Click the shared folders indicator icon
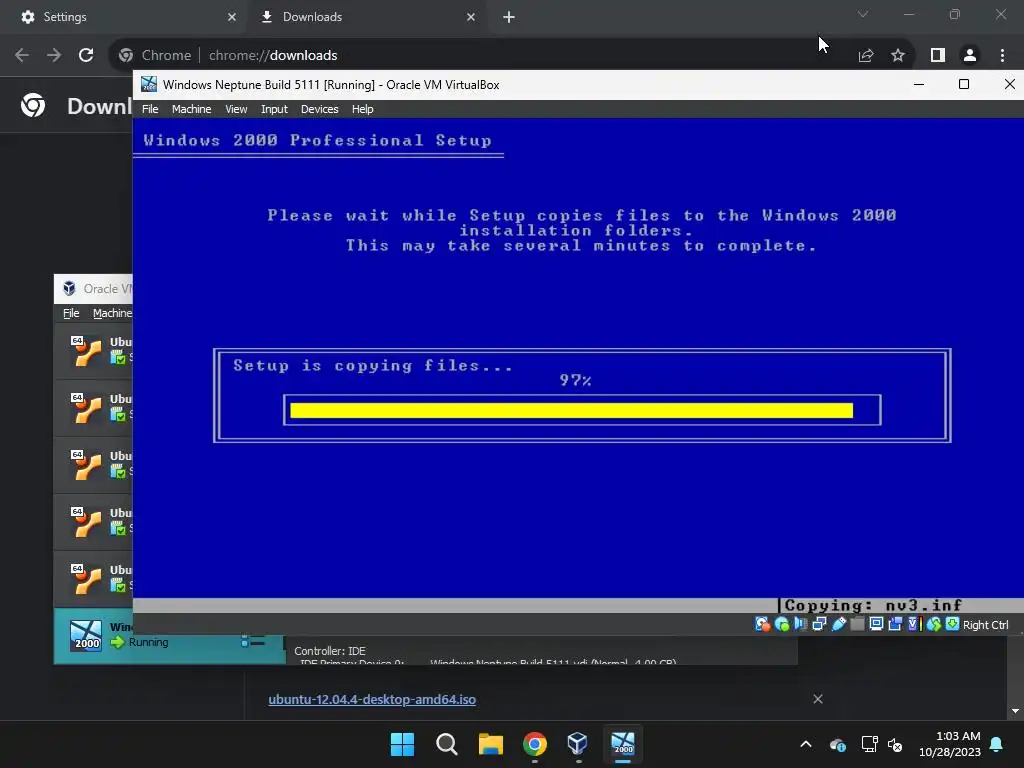 pos(857,624)
